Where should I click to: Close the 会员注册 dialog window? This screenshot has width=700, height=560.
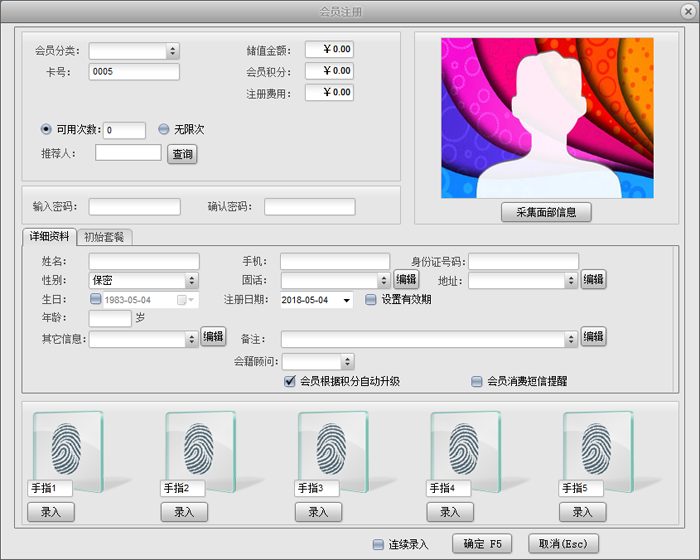click(688, 12)
